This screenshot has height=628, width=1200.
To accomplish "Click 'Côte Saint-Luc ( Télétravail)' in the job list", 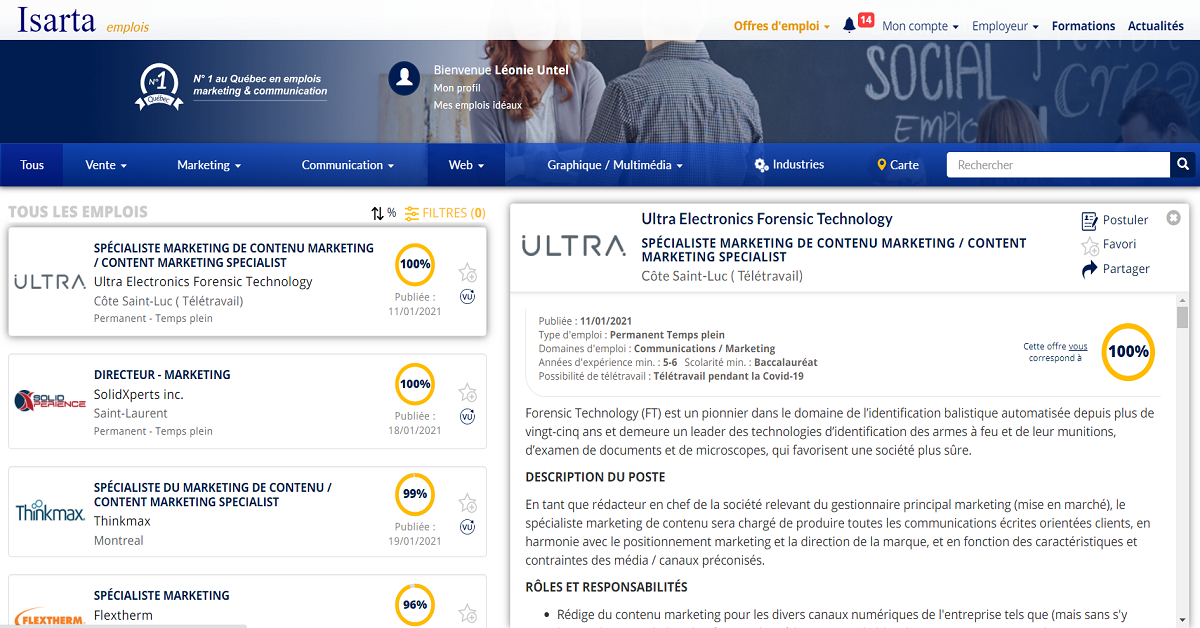I will (x=169, y=301).
